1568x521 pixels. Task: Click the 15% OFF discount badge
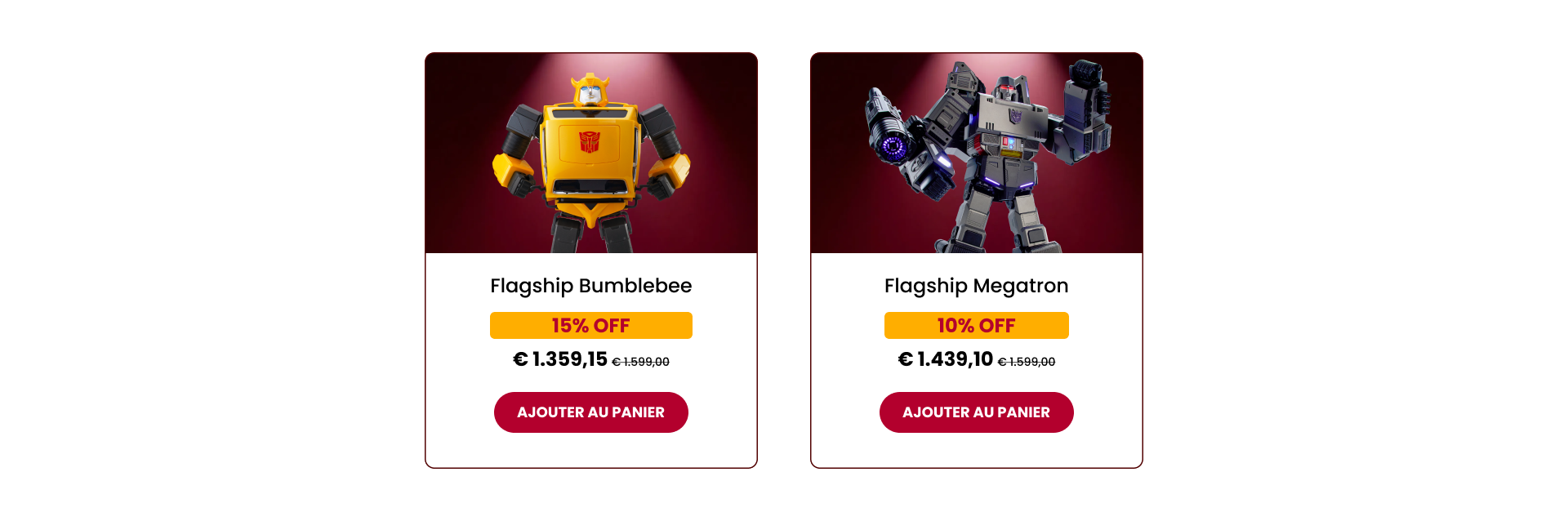pyautogui.click(x=591, y=325)
